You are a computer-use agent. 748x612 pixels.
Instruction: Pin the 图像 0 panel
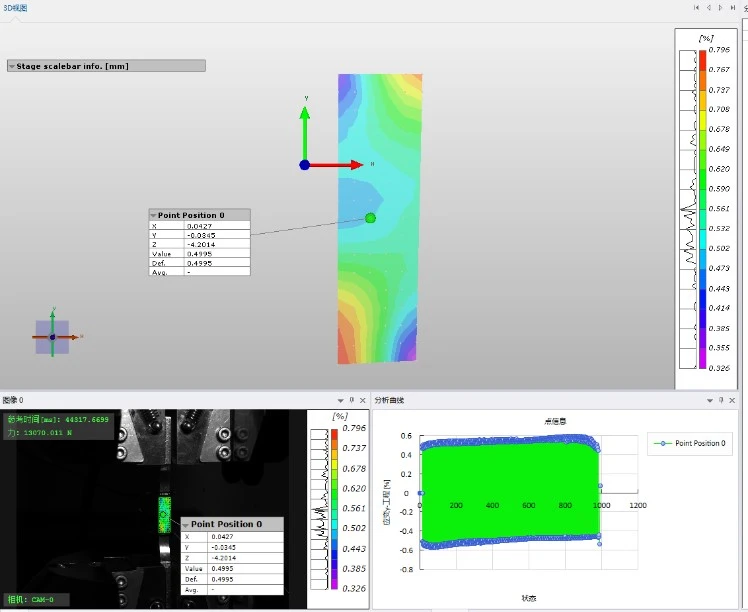(352, 400)
